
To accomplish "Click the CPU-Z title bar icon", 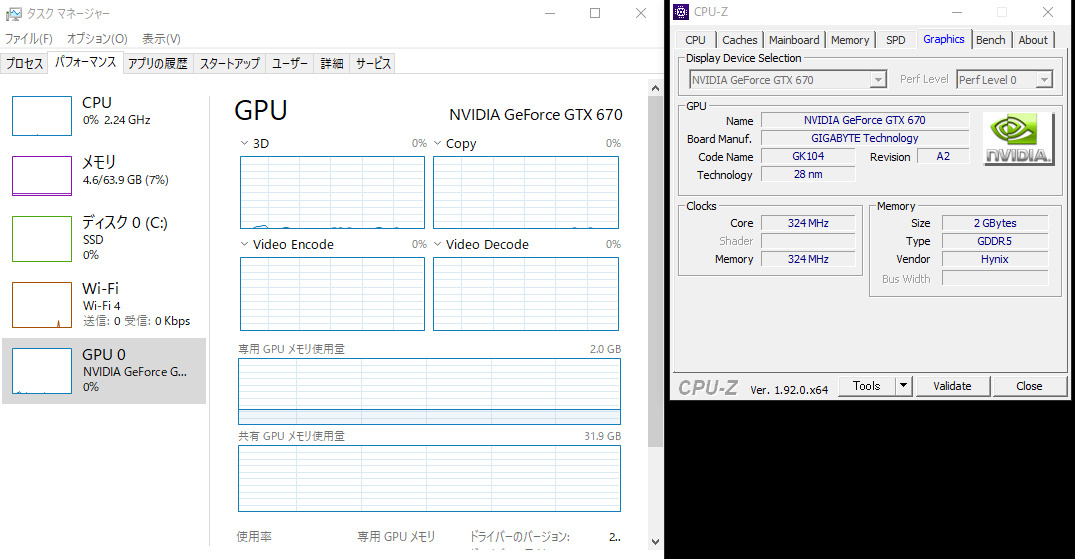I will [681, 12].
